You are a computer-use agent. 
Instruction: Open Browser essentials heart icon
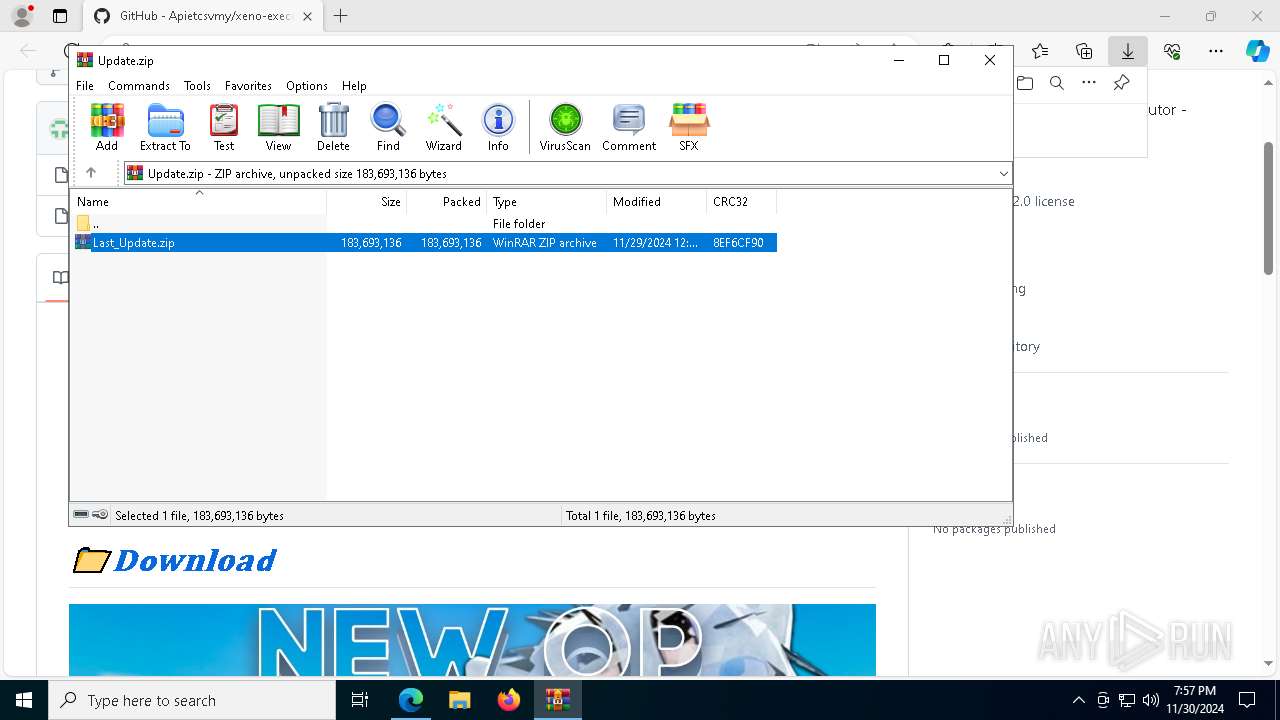pyautogui.click(x=1172, y=51)
